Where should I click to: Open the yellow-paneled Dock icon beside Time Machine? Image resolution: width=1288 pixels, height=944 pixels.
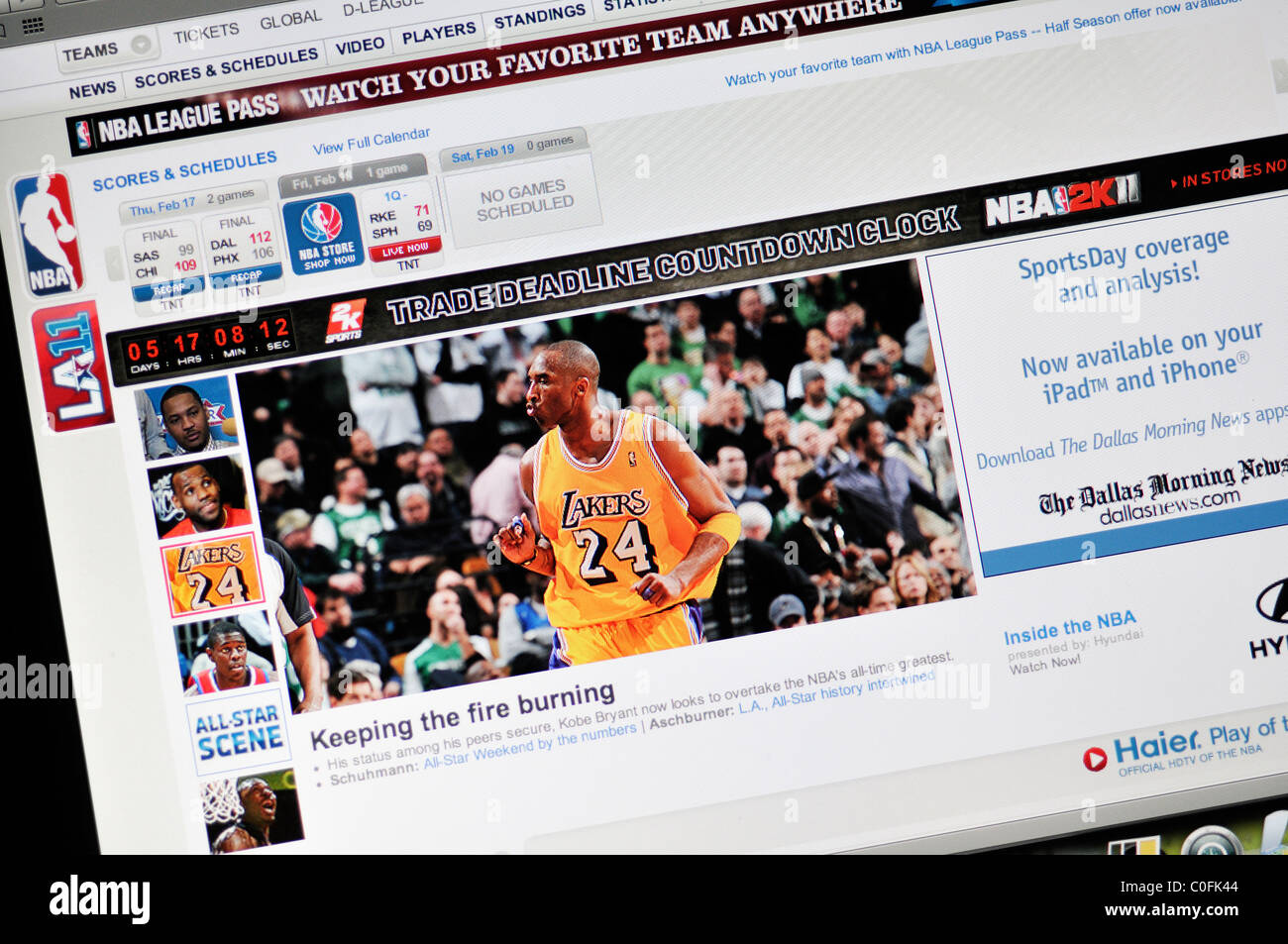[1132, 847]
